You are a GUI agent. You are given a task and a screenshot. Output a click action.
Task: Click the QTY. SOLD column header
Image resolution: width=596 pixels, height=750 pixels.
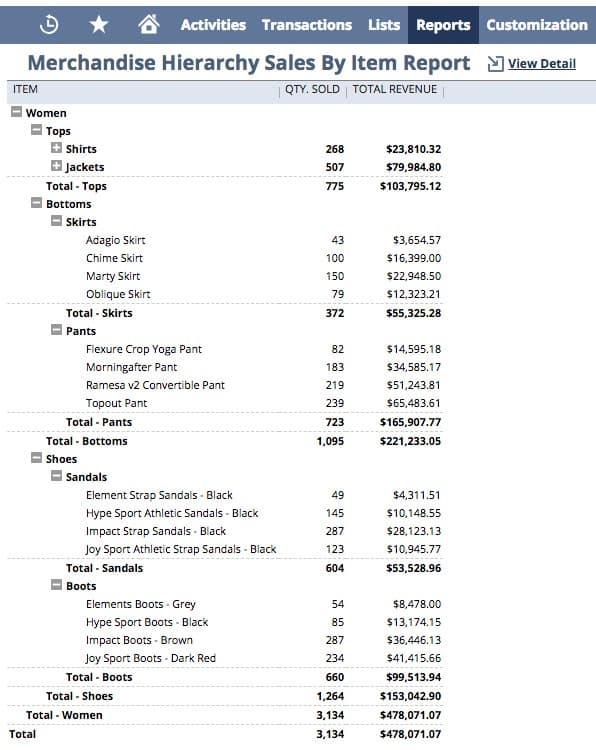click(x=312, y=89)
